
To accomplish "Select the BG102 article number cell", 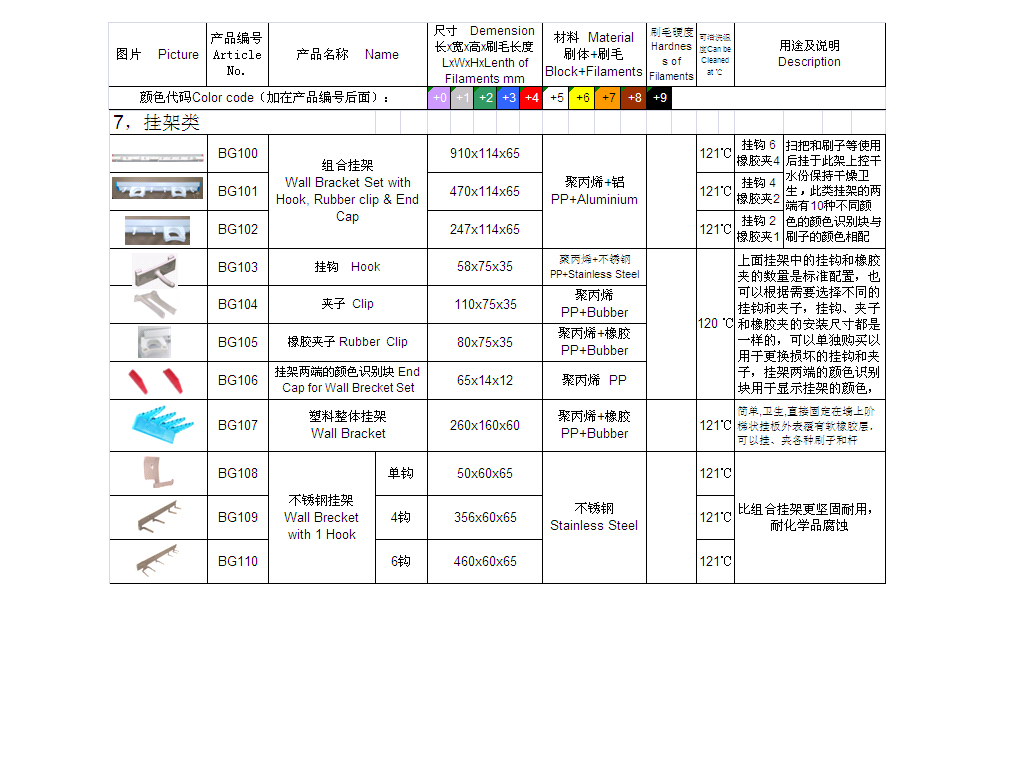I will click(238, 229).
